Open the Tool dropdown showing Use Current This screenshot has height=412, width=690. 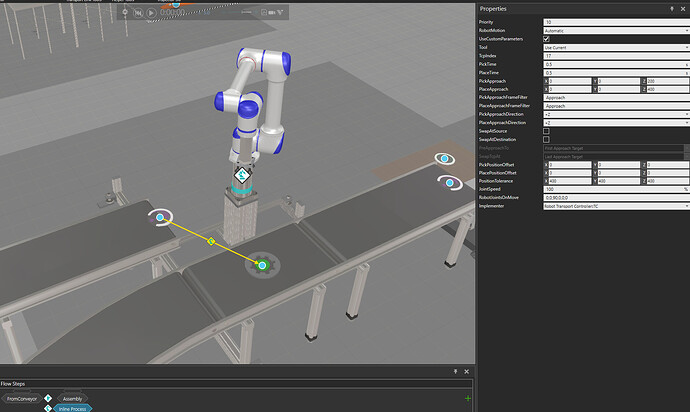(616, 47)
